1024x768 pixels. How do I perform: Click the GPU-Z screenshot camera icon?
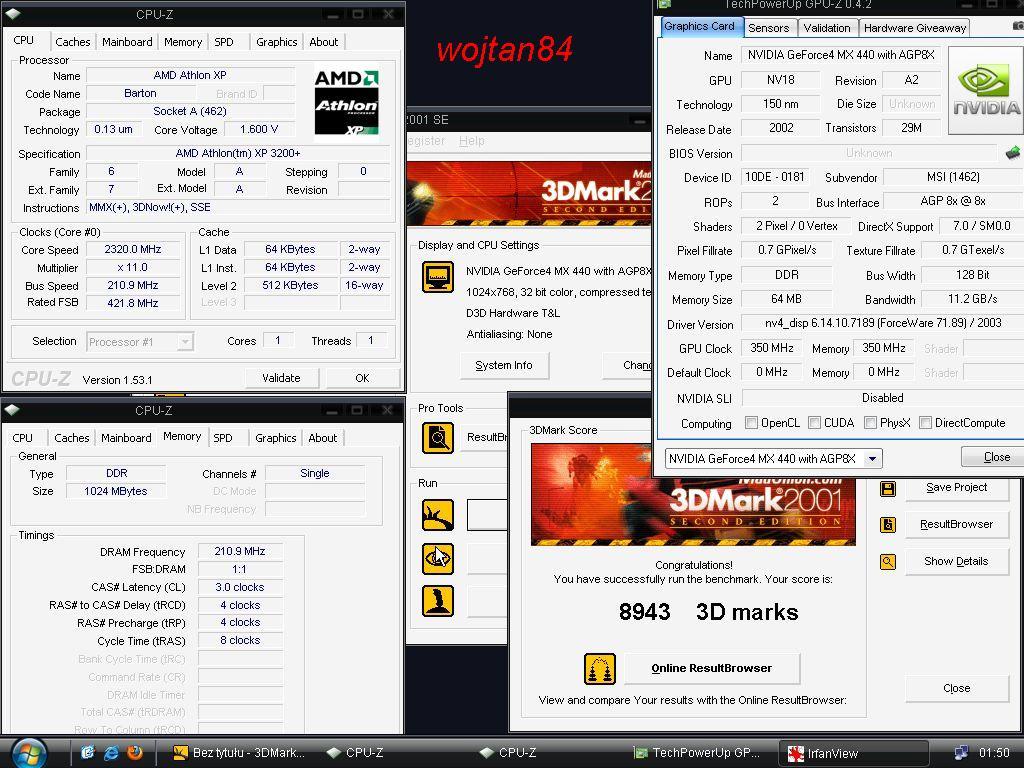[1017, 25]
